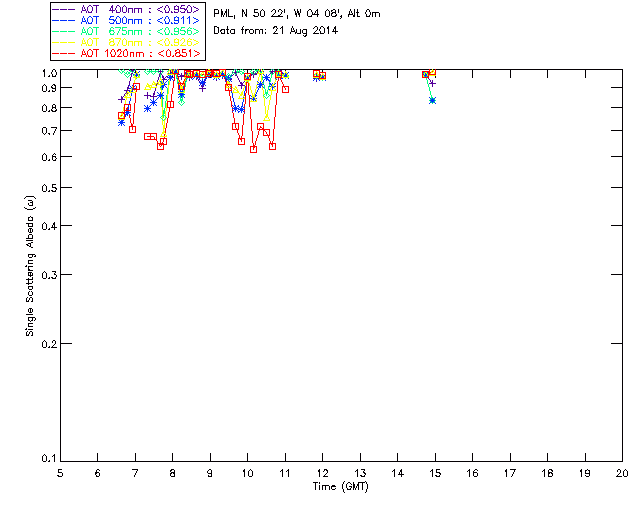This screenshot has width=640, height=512.
Task: Click the PML location header text
Action: 297,13
